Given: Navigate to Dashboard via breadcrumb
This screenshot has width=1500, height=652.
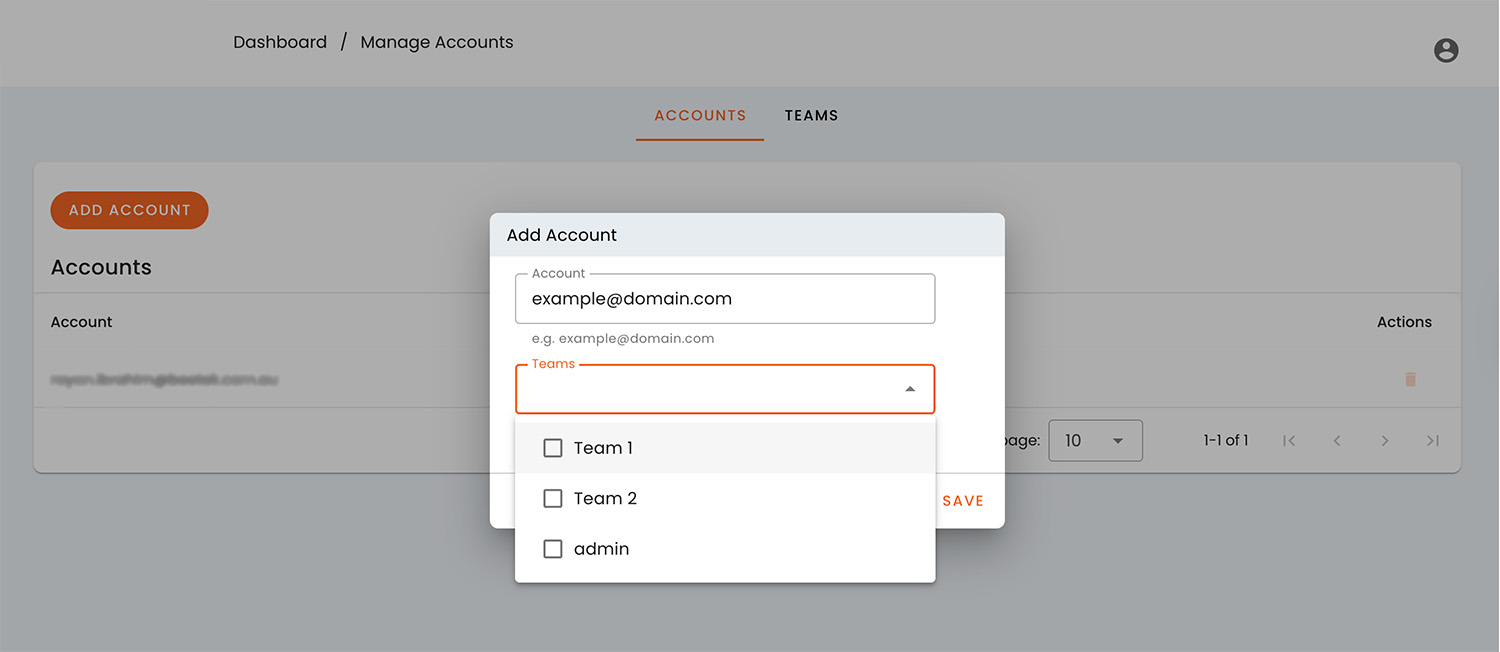Looking at the screenshot, I should coord(279,41).
